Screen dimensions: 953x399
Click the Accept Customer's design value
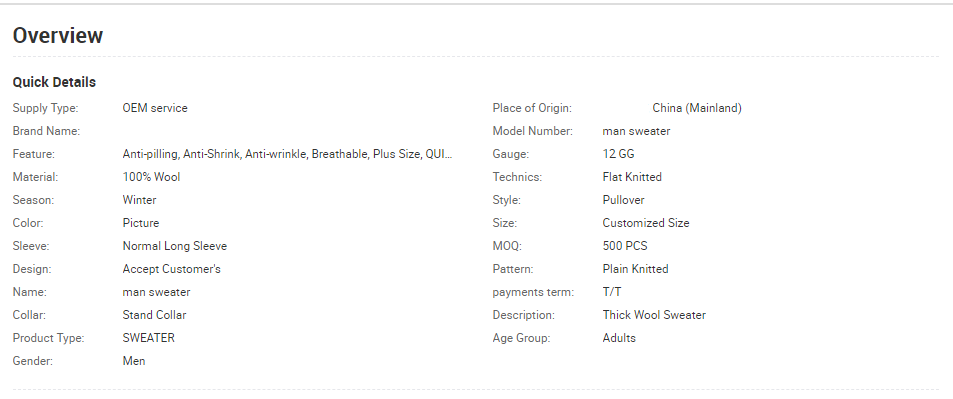[x=171, y=269]
